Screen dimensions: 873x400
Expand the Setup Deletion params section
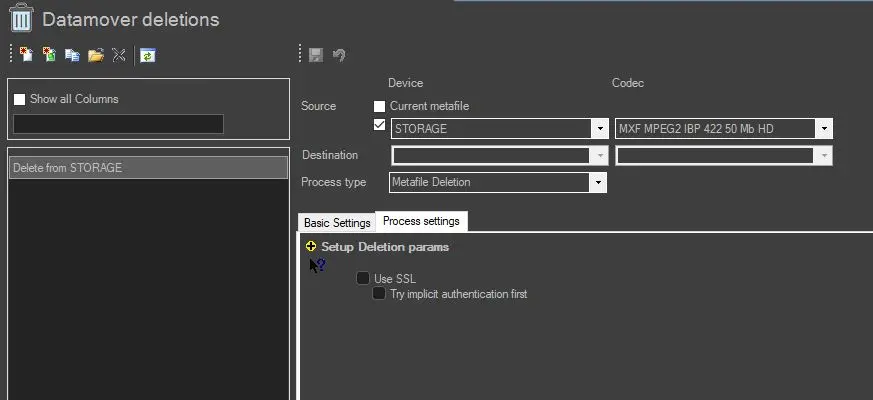point(311,246)
